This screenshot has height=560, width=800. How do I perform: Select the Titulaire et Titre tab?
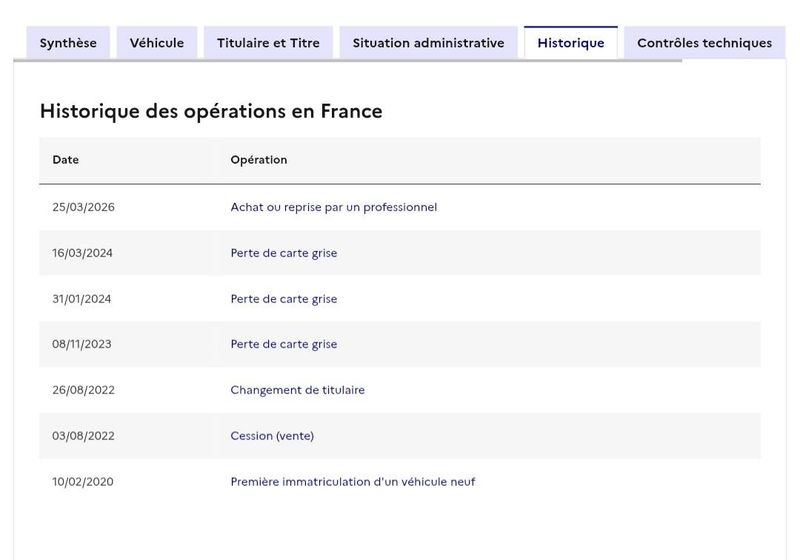tap(268, 43)
